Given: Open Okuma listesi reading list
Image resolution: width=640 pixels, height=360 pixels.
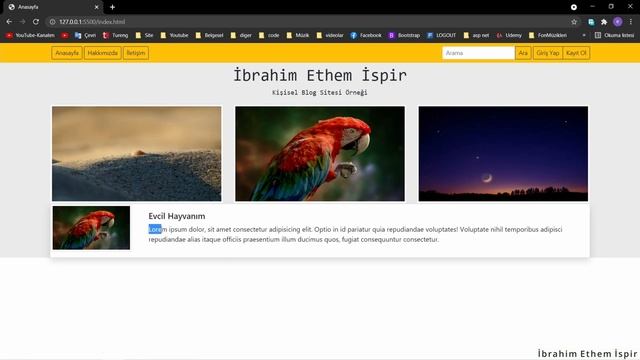Looking at the screenshot, I should (x=614, y=36).
